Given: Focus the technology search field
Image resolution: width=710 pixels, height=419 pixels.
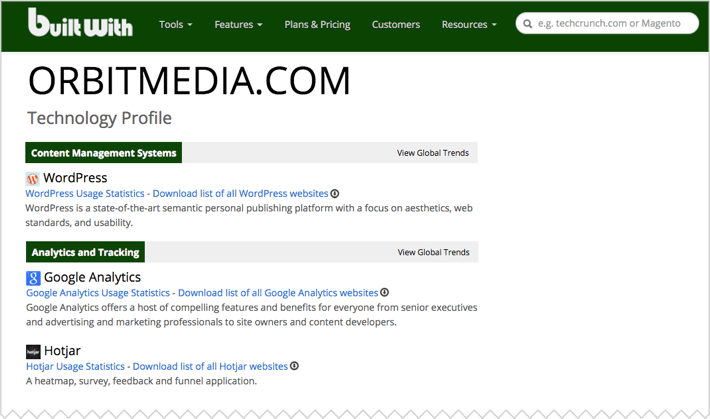Looking at the screenshot, I should point(607,24).
